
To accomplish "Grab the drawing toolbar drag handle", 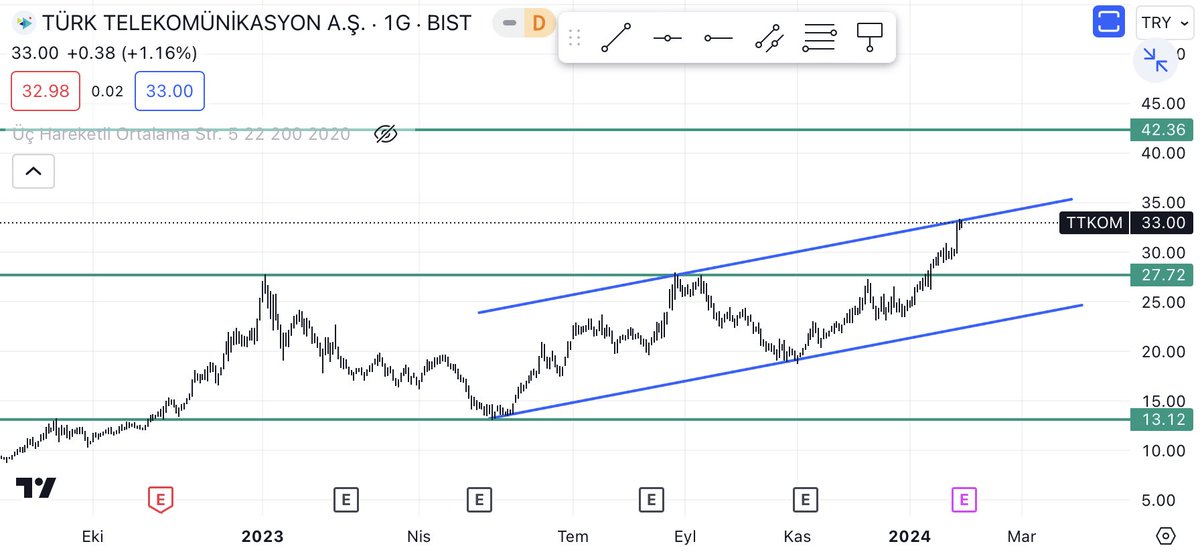I will pyautogui.click(x=574, y=38).
